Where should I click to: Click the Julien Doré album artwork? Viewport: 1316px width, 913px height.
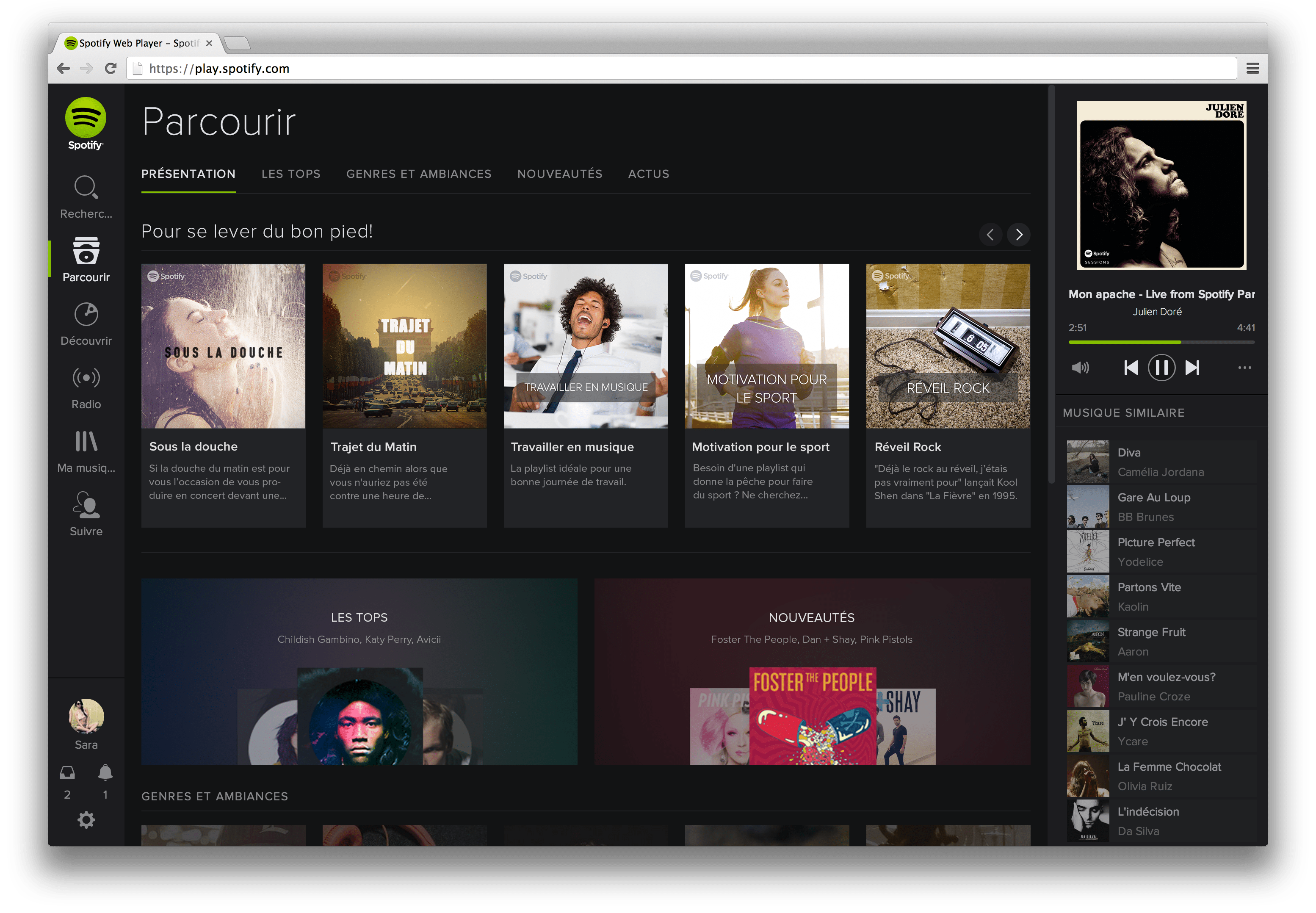(1161, 185)
